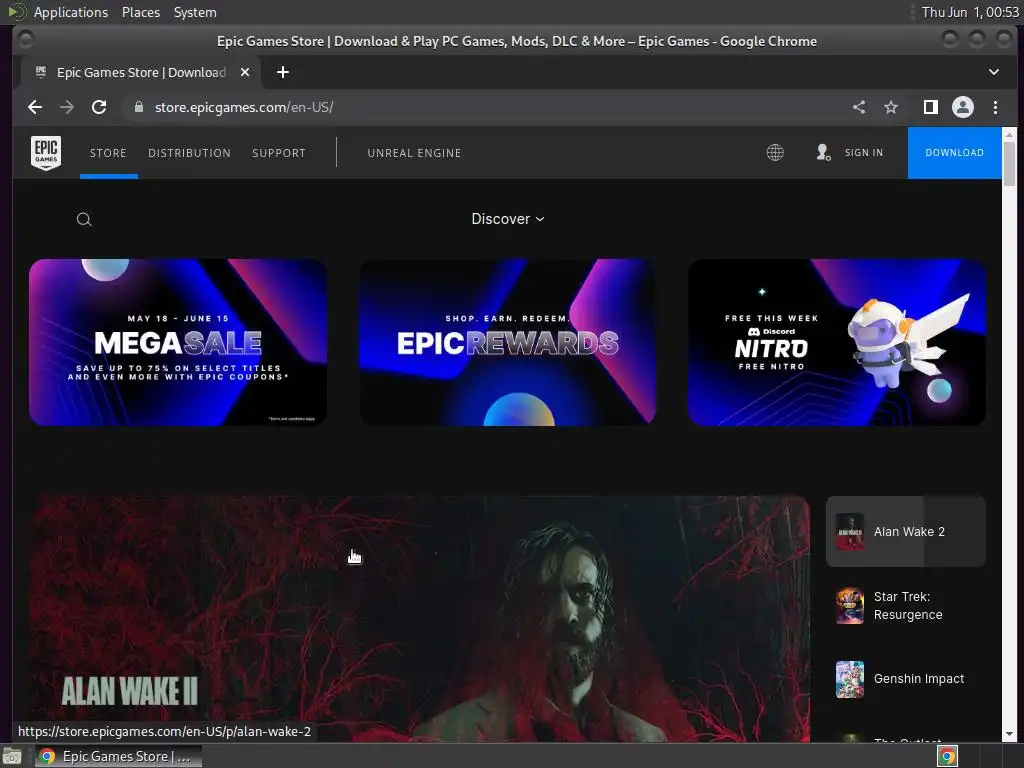Image resolution: width=1024 pixels, height=768 pixels.
Task: Open Chrome's three-dot menu
Action: pos(995,107)
